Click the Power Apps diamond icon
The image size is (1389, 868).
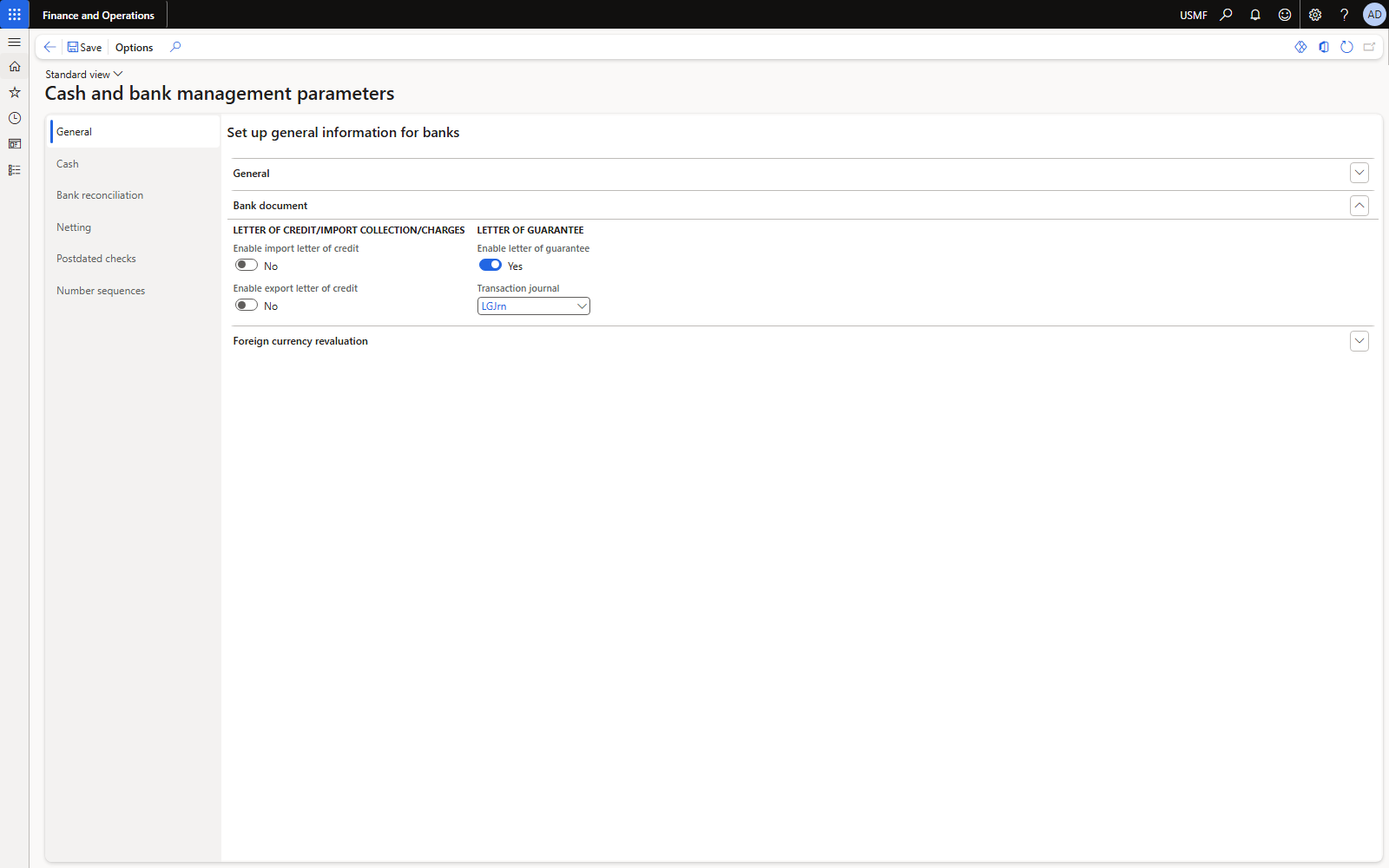pyautogui.click(x=1300, y=47)
